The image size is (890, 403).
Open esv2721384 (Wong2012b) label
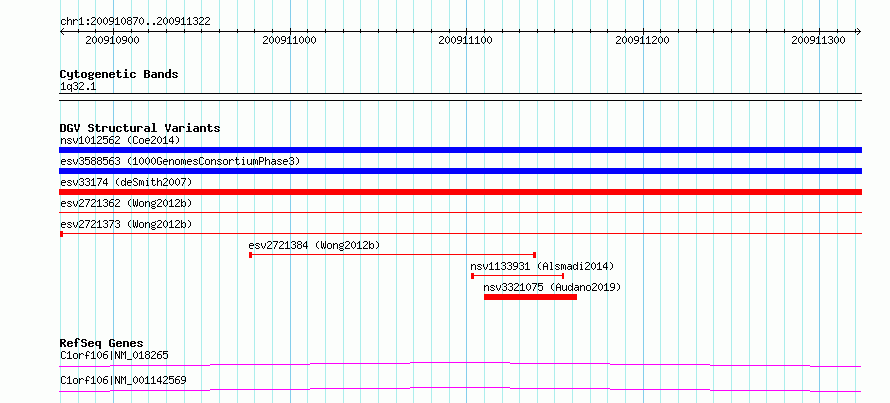tap(314, 245)
